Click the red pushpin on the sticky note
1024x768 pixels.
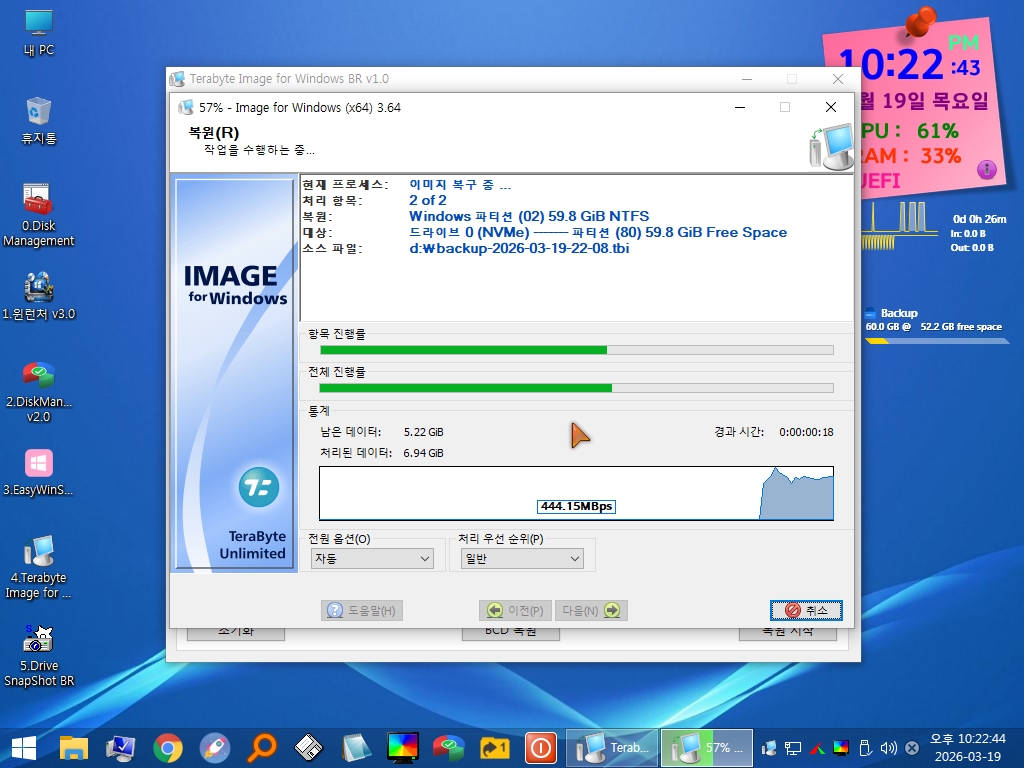[921, 22]
